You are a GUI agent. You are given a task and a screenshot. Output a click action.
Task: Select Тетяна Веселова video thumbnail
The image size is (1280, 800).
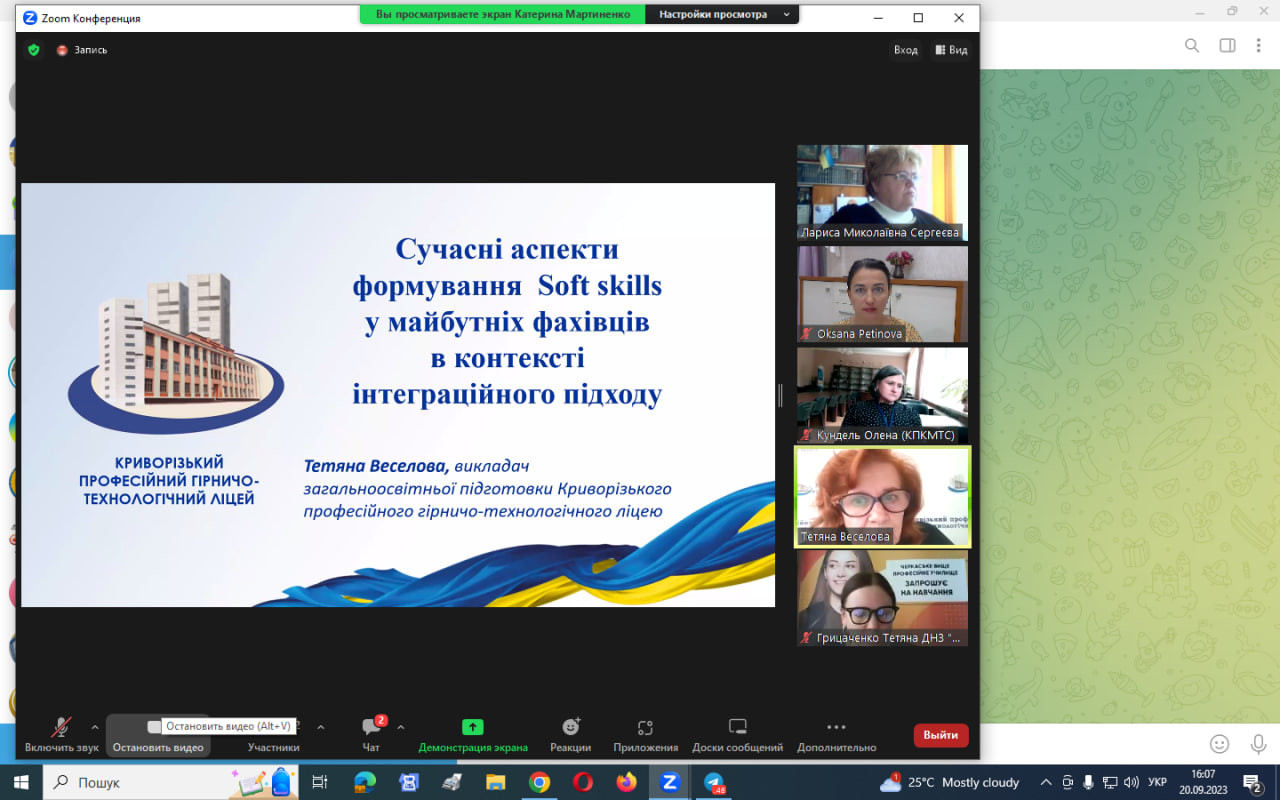(x=882, y=497)
